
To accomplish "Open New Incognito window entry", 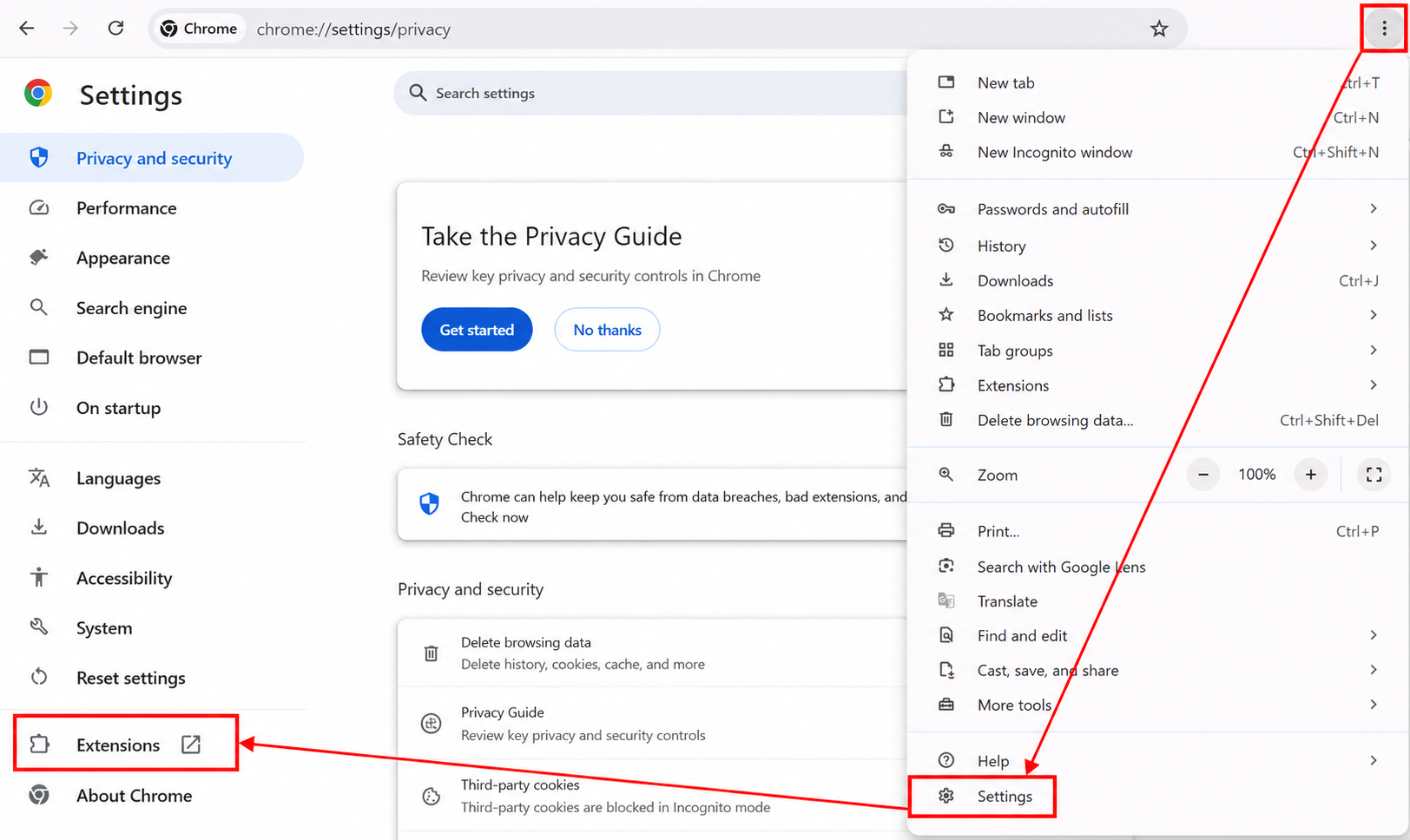I will tap(1158, 152).
